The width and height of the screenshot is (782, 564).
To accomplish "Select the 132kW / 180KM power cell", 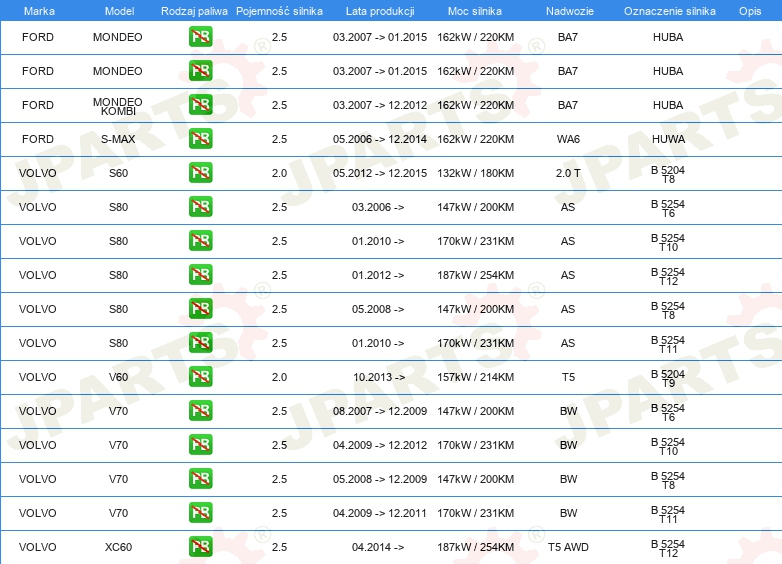I will [x=476, y=173].
